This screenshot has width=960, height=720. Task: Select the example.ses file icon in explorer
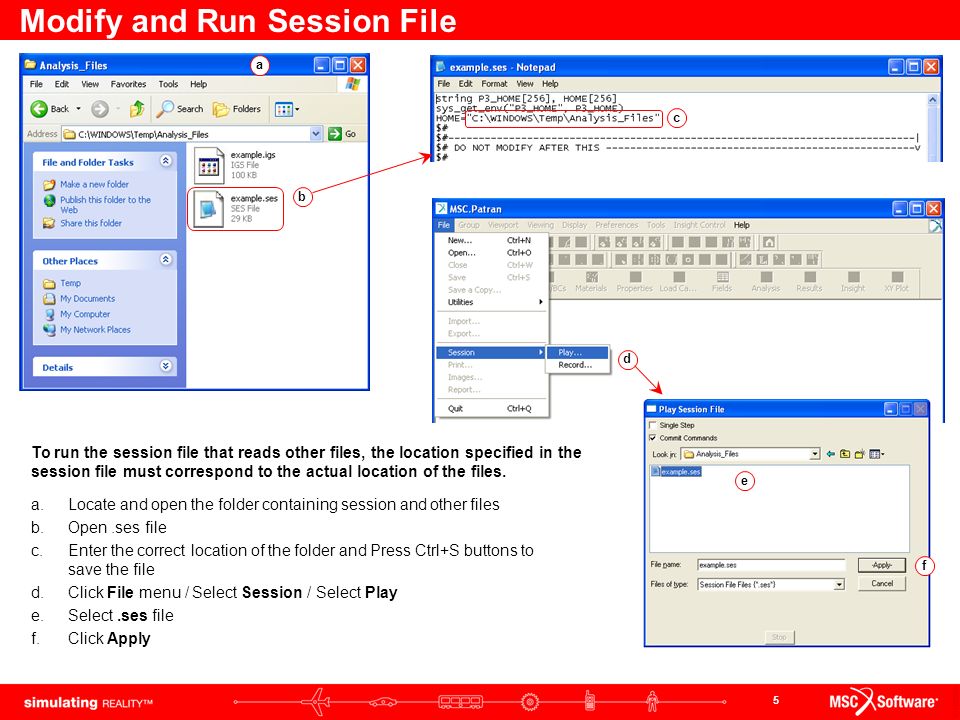point(208,209)
